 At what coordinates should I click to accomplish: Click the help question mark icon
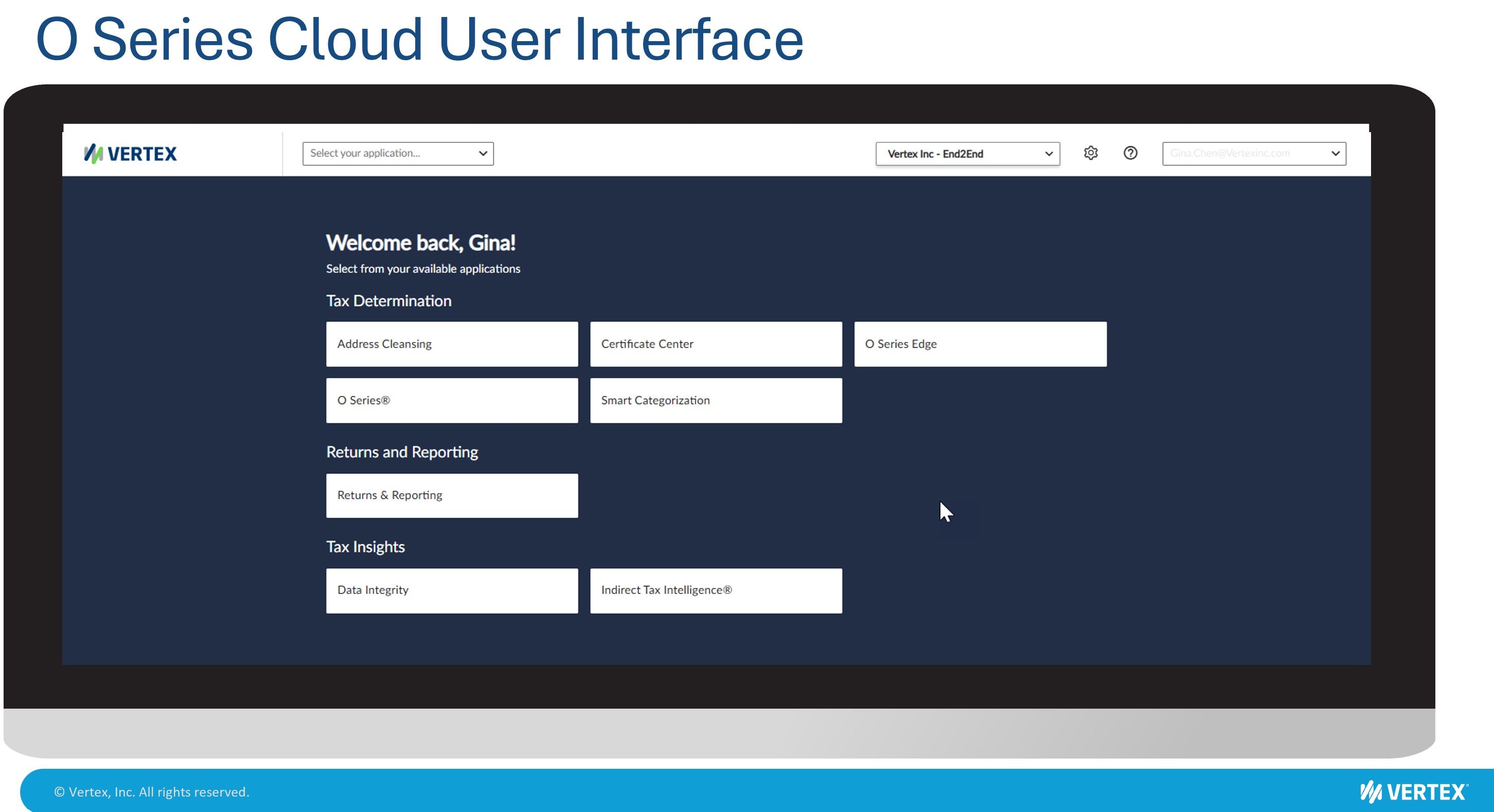[x=1130, y=153]
